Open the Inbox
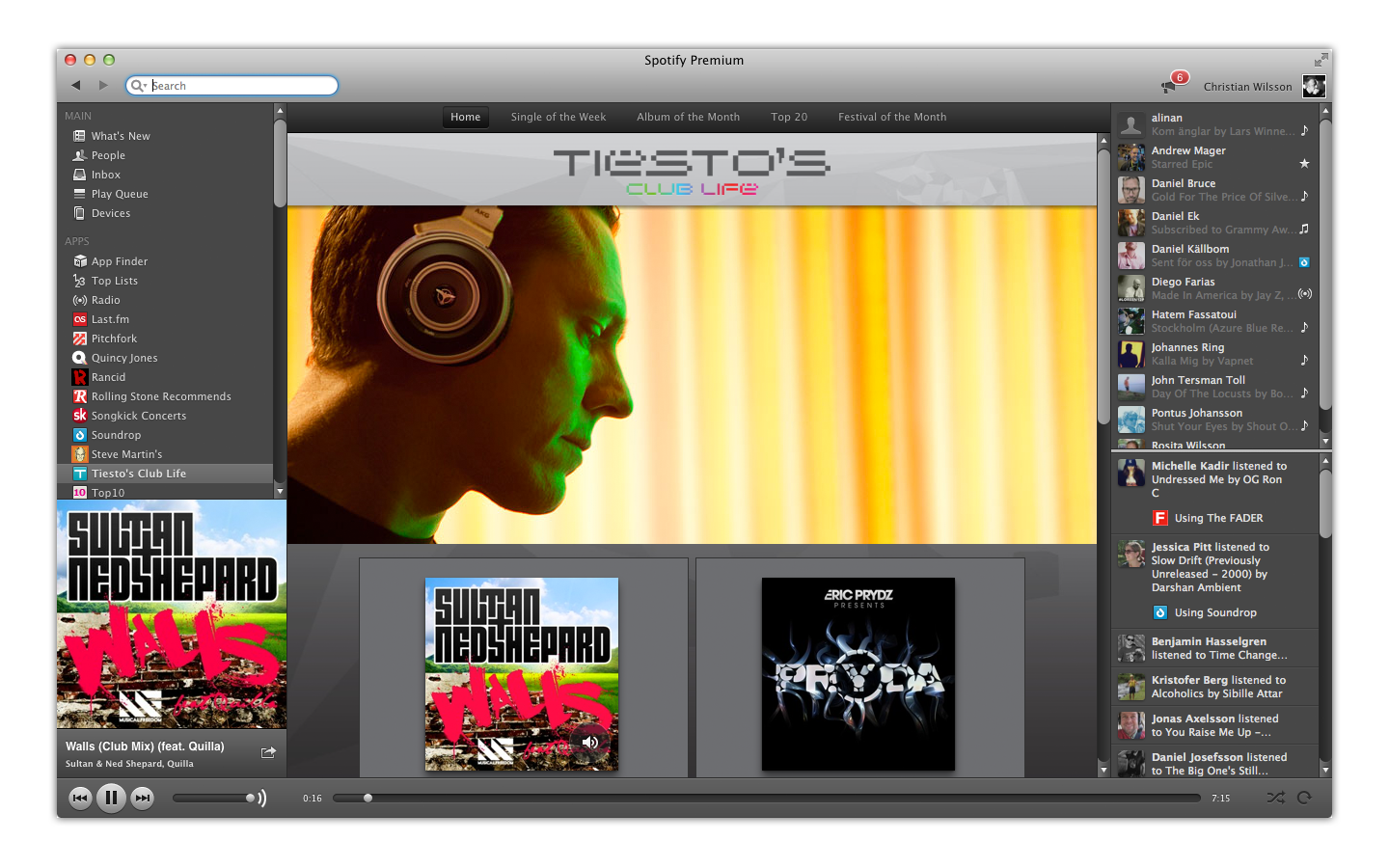Image resolution: width=1389 pixels, height=868 pixels. [x=96, y=175]
